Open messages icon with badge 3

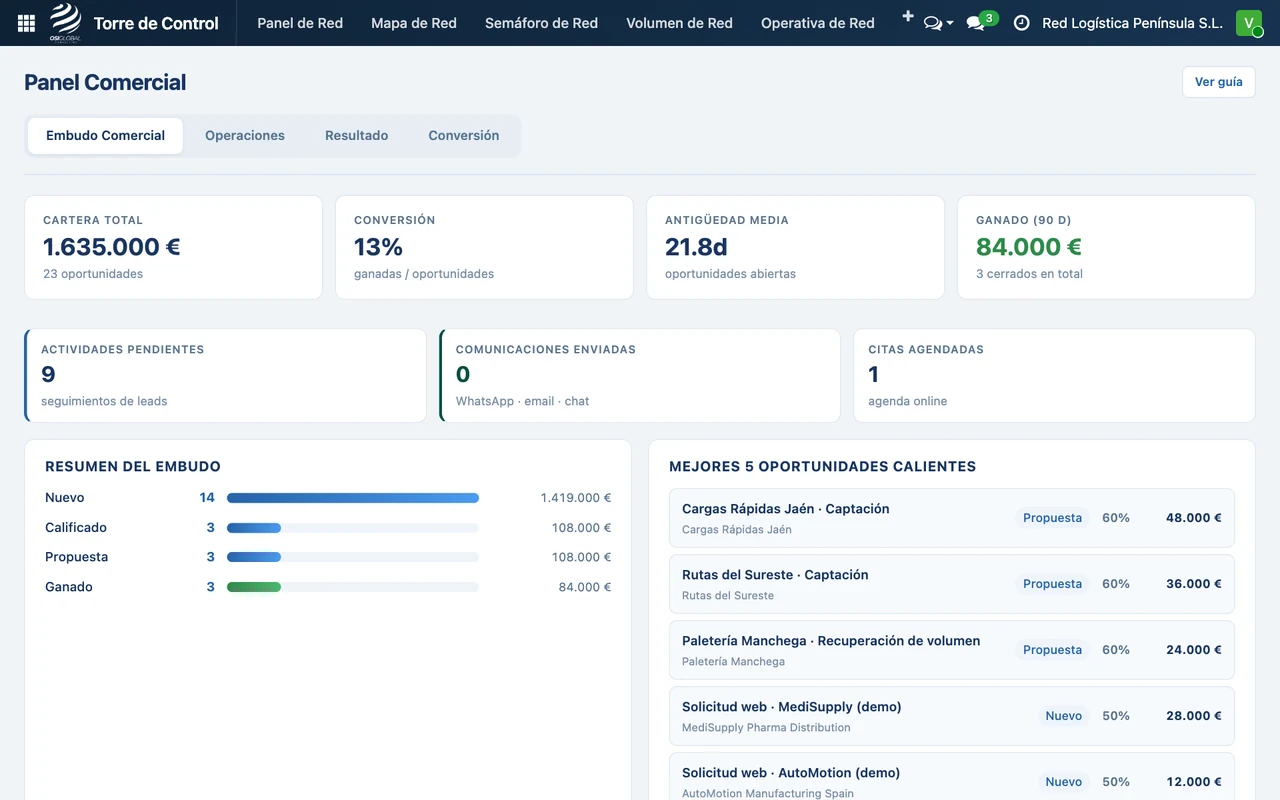coord(982,21)
